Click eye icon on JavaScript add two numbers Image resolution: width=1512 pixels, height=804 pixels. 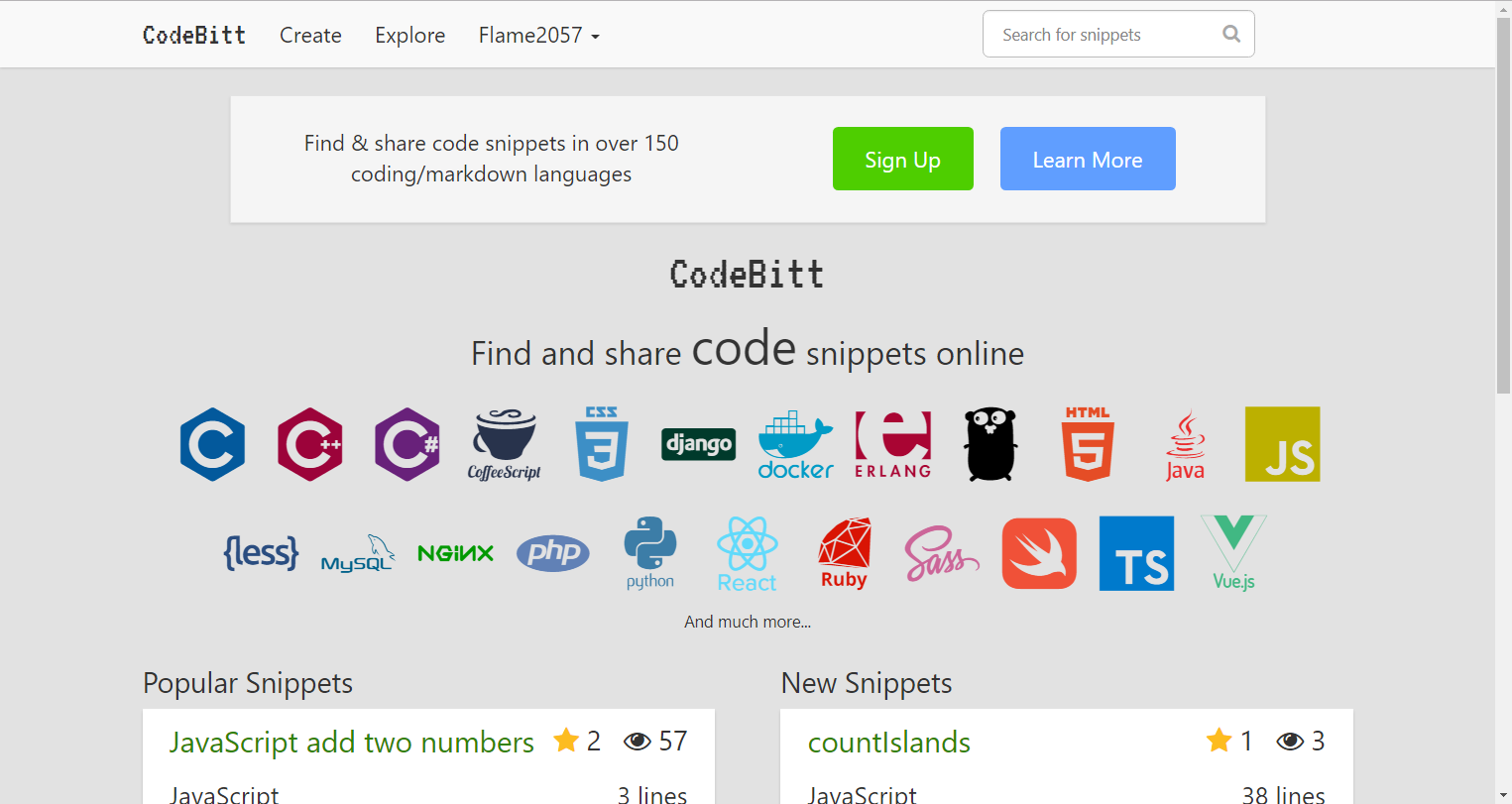[638, 741]
